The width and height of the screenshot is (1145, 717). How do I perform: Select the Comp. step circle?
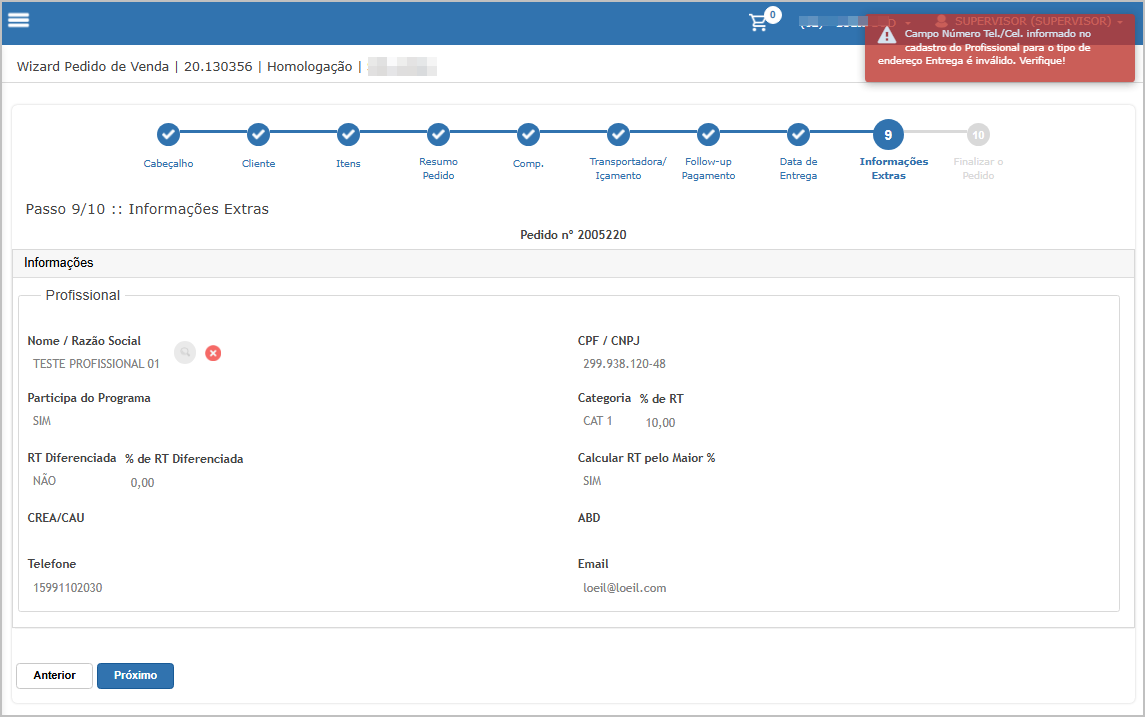(528, 134)
